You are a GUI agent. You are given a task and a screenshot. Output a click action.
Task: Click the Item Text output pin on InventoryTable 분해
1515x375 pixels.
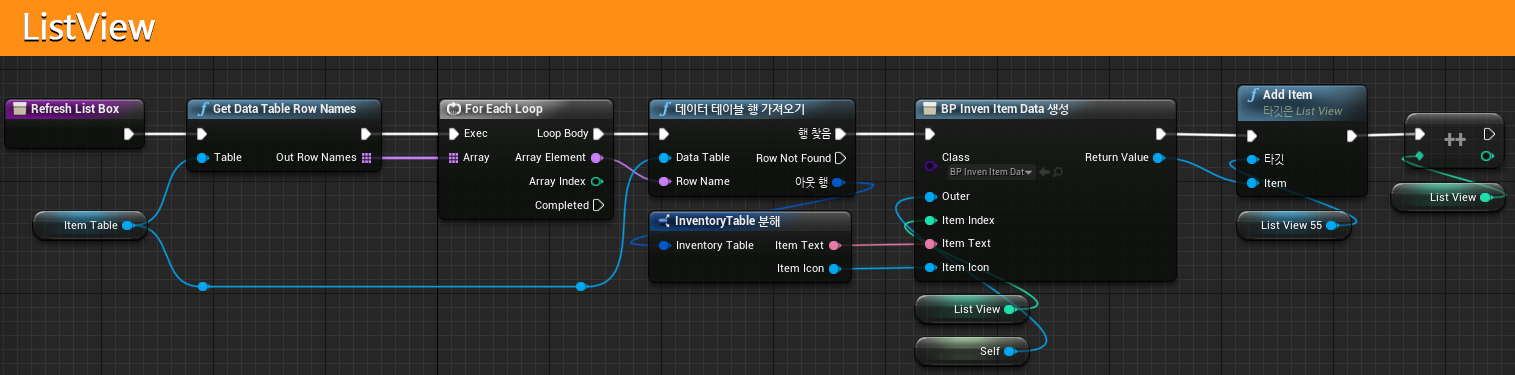pos(835,245)
